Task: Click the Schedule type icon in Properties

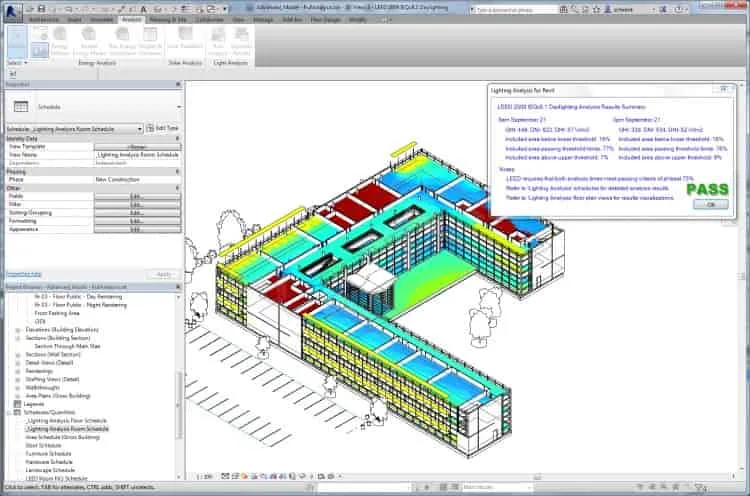Action: 21,106
